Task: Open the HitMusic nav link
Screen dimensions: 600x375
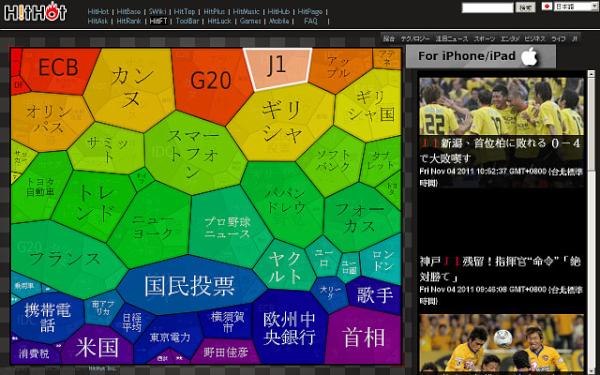Action: click(x=246, y=12)
